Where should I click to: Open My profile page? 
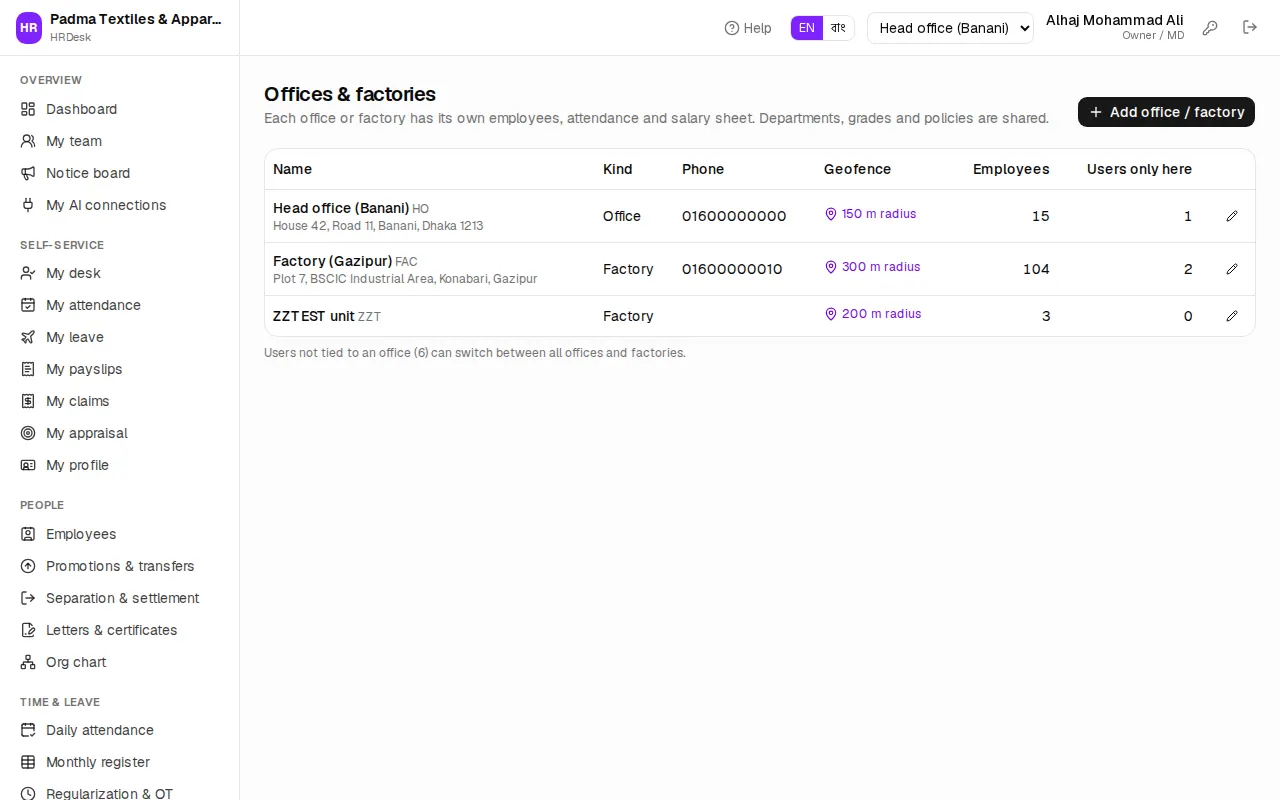click(x=120, y=465)
